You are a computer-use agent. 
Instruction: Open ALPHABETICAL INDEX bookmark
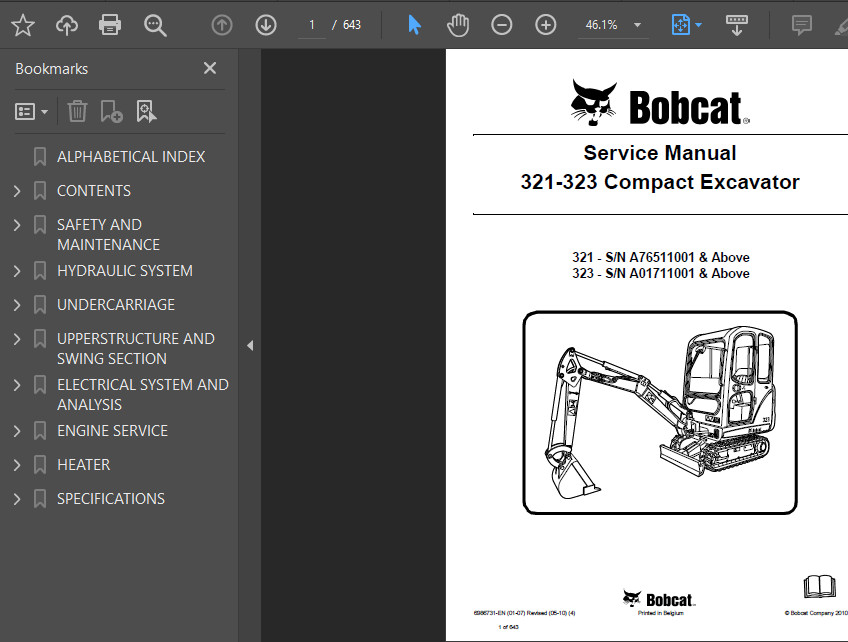tap(131, 157)
